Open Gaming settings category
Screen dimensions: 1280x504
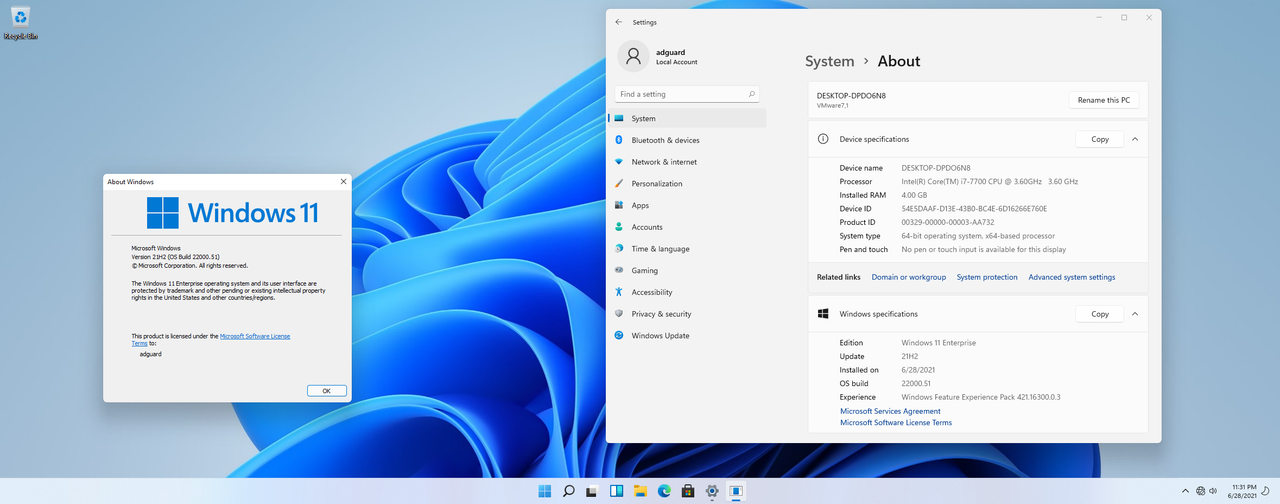[687, 270]
